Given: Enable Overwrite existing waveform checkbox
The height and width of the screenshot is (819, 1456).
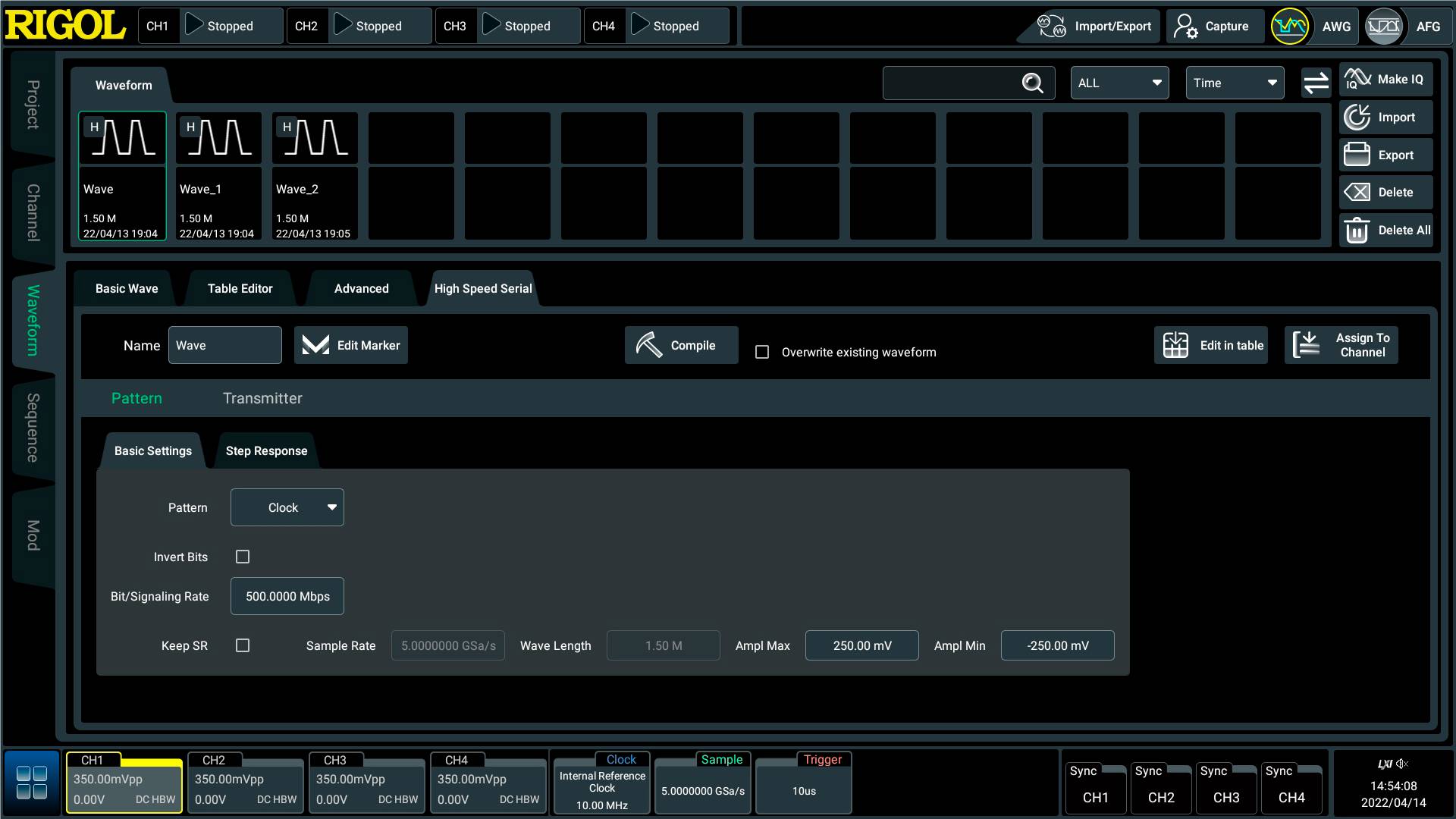Looking at the screenshot, I should (x=762, y=352).
